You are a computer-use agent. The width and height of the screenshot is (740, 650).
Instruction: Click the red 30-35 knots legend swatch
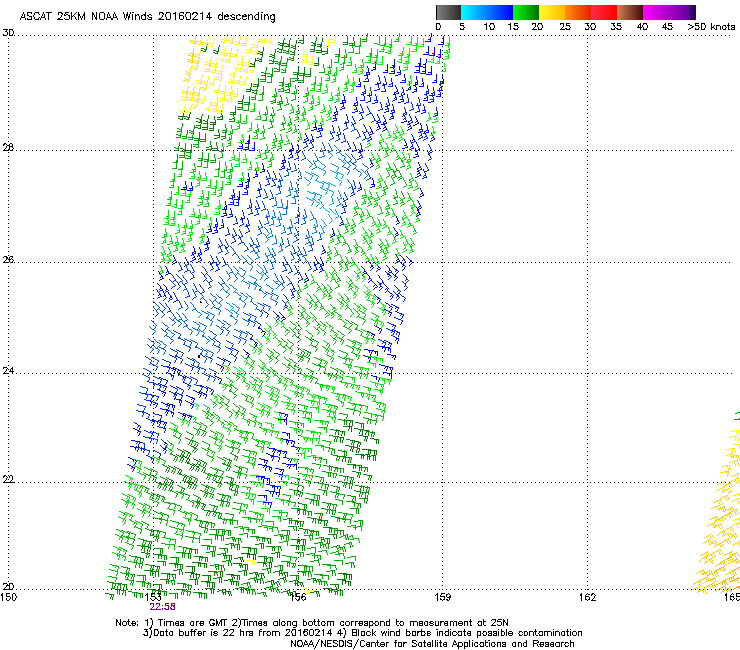pos(604,12)
